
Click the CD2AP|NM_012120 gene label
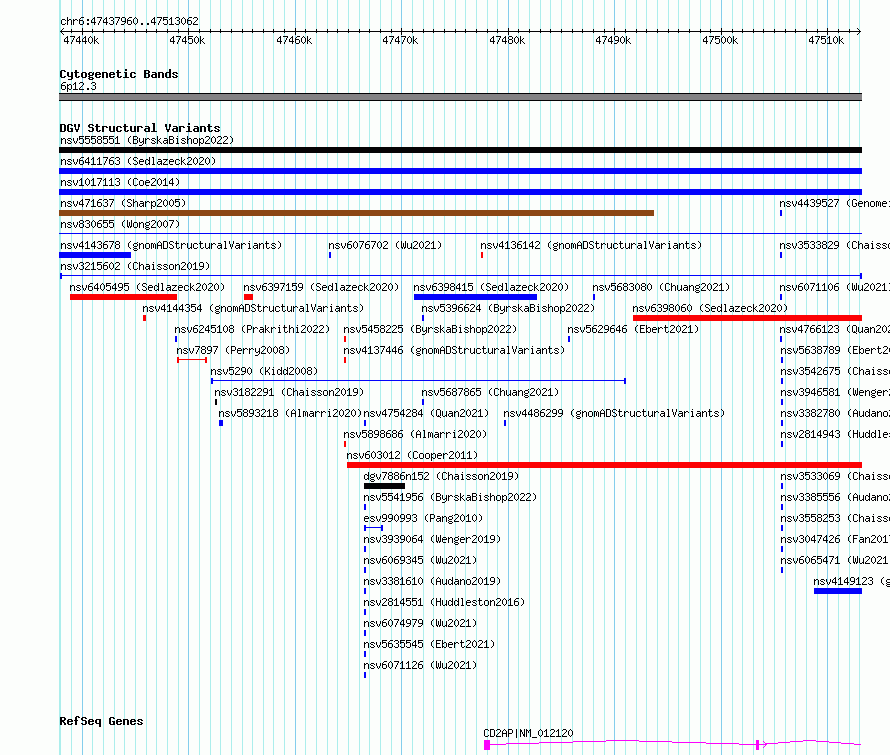(x=528, y=733)
